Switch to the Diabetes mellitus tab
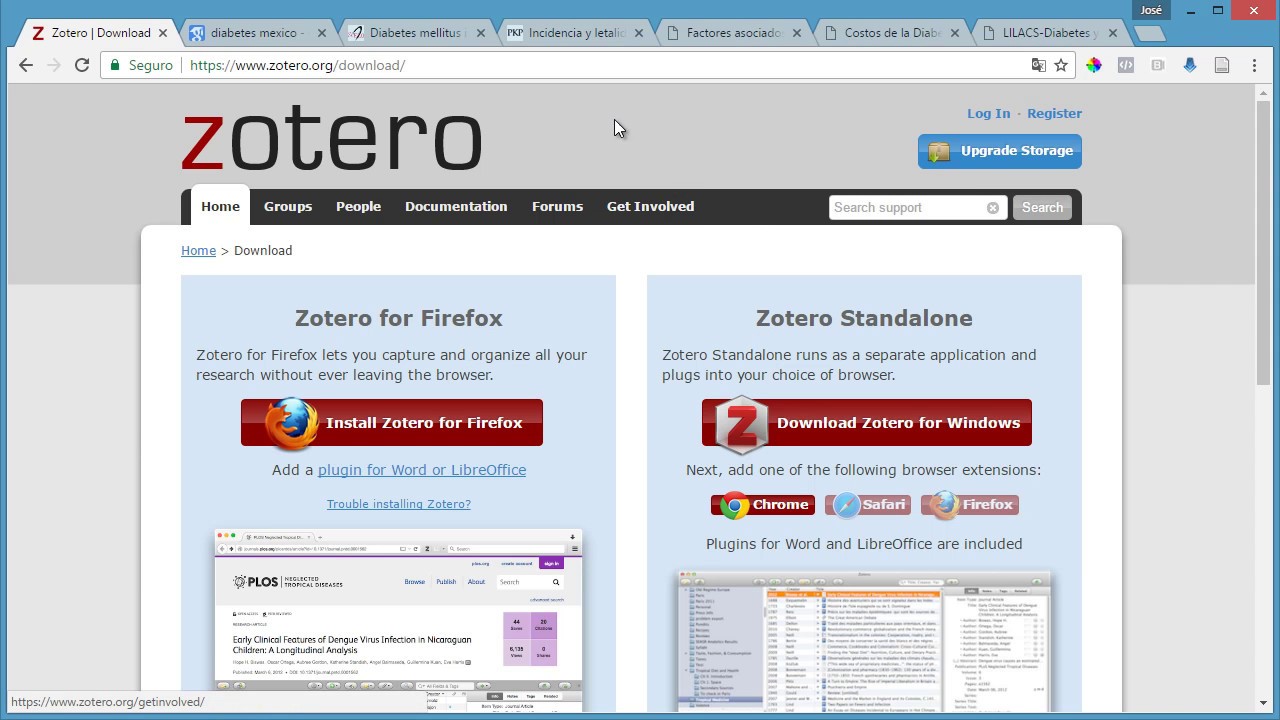This screenshot has width=1280, height=720. [x=416, y=33]
